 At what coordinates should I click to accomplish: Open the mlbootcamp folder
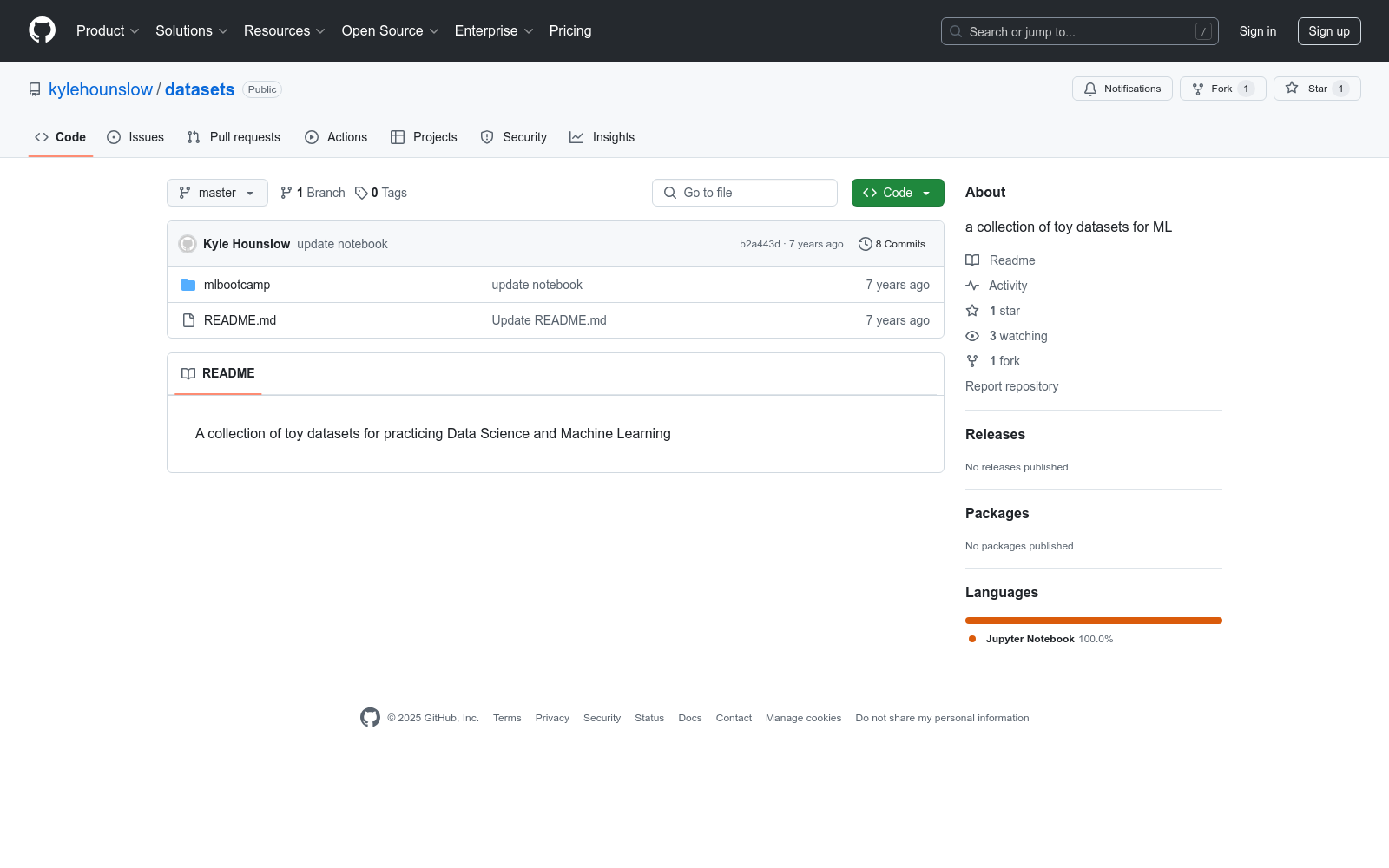(x=237, y=285)
